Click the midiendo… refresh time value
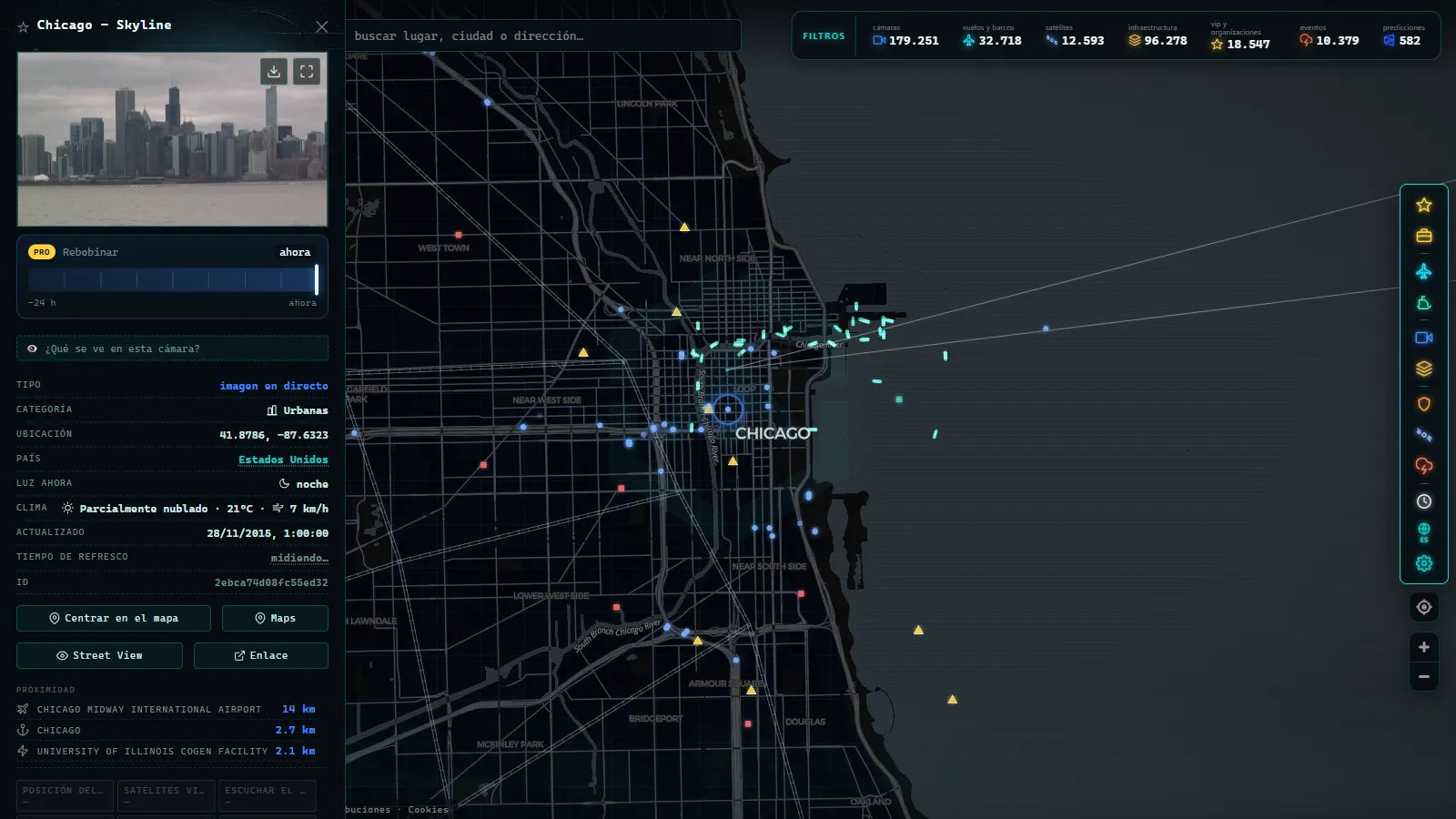 (x=299, y=558)
